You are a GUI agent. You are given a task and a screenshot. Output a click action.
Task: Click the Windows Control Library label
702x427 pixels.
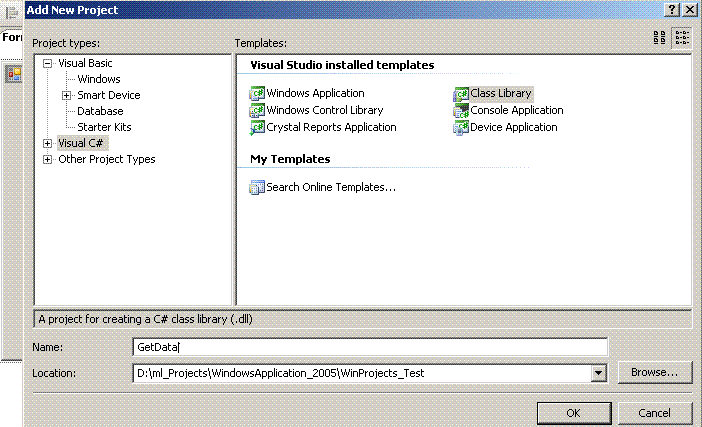point(325,110)
